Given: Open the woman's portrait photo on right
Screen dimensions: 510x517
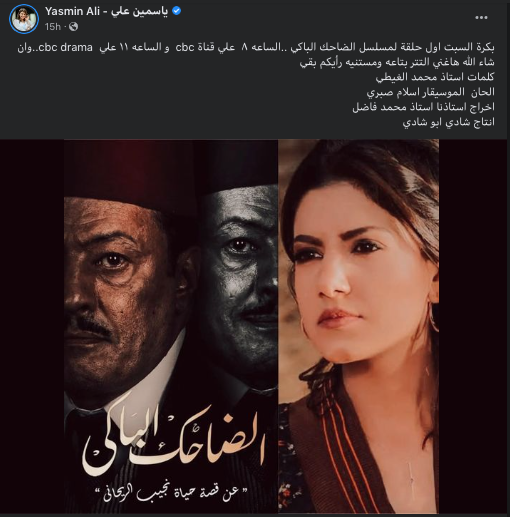Looking at the screenshot, I should tap(359, 326).
